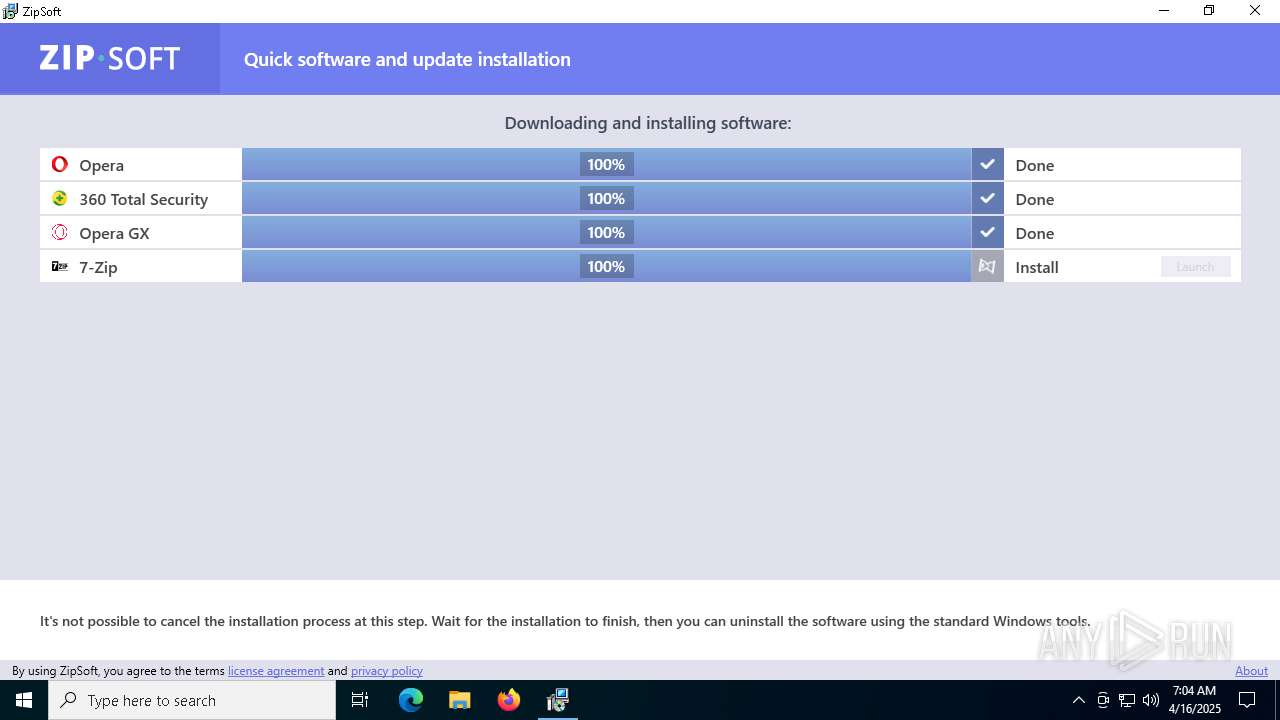
Task: Click the 7-Zip logo icon
Action: pyautogui.click(x=60, y=266)
